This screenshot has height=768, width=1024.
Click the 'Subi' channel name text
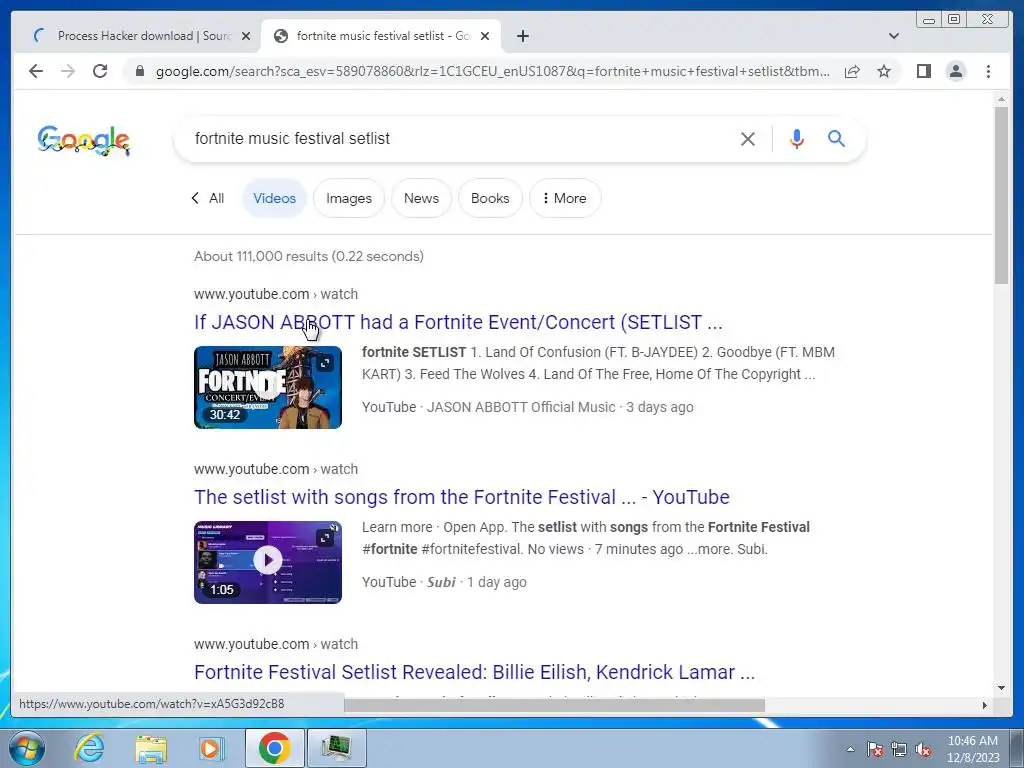(441, 582)
